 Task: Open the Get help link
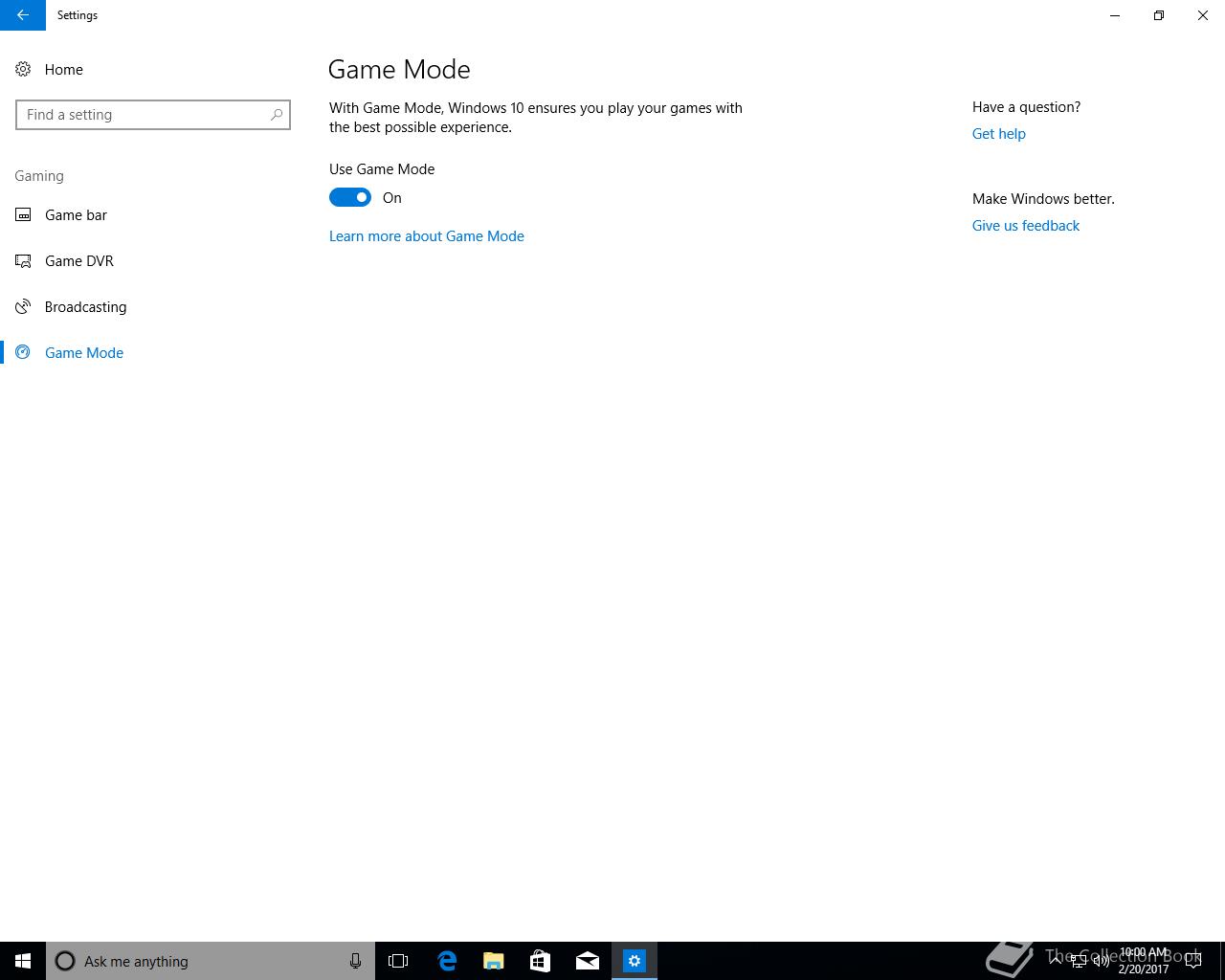pos(999,134)
